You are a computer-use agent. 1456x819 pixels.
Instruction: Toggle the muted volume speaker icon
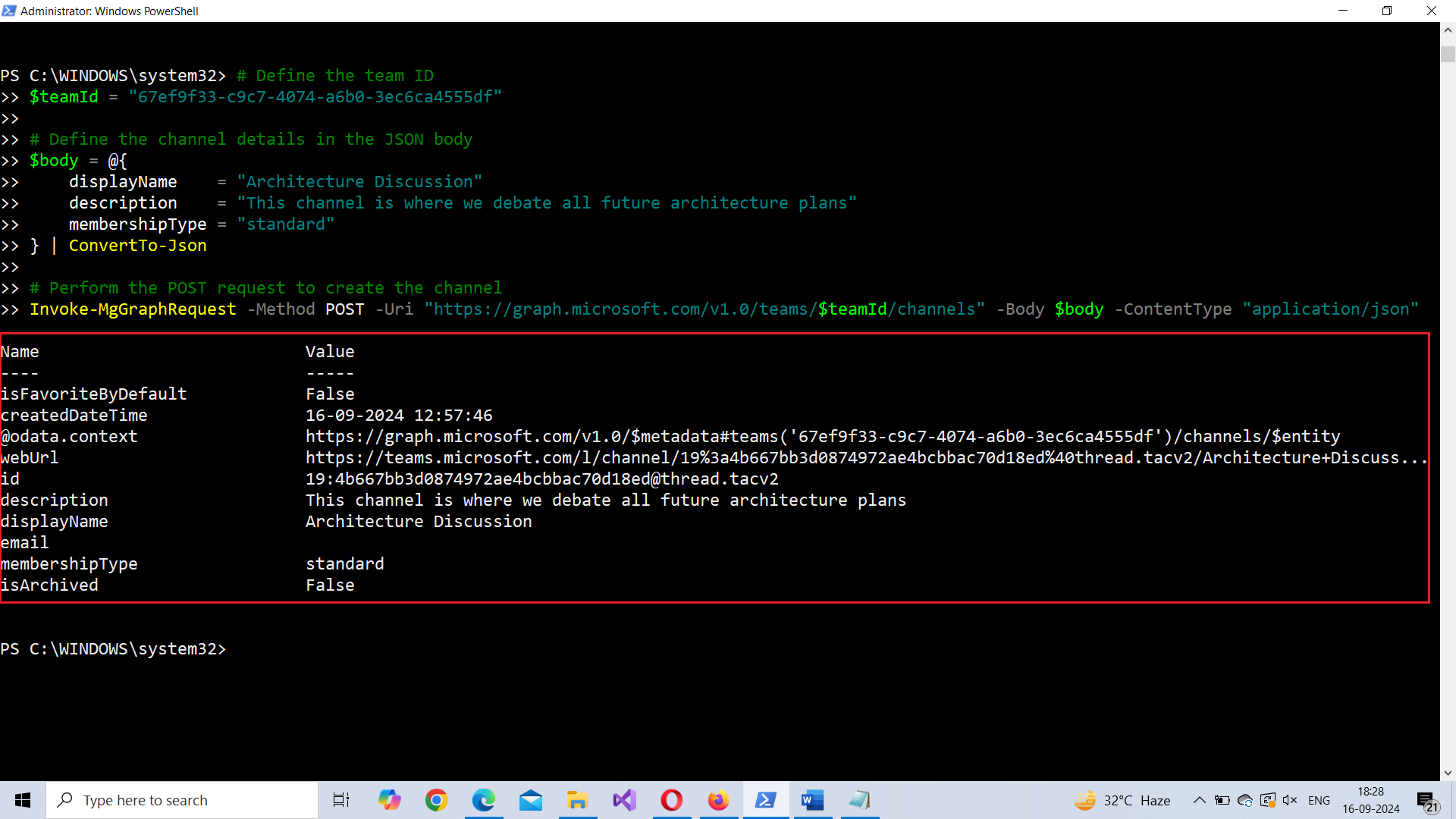click(x=1290, y=800)
